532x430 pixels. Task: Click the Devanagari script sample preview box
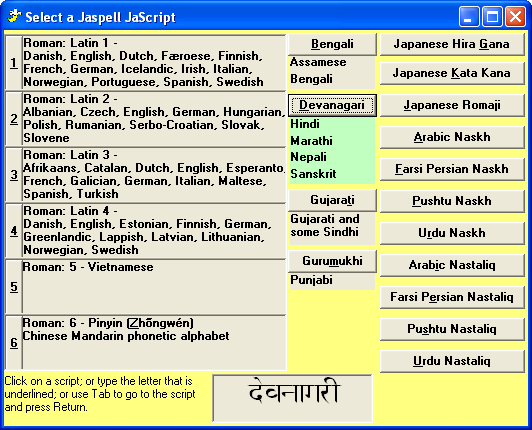292,398
